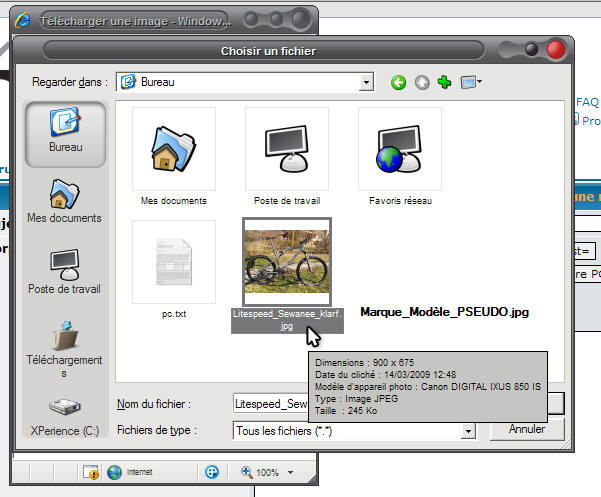Go to Poste de travail in sidebar

click(64, 272)
